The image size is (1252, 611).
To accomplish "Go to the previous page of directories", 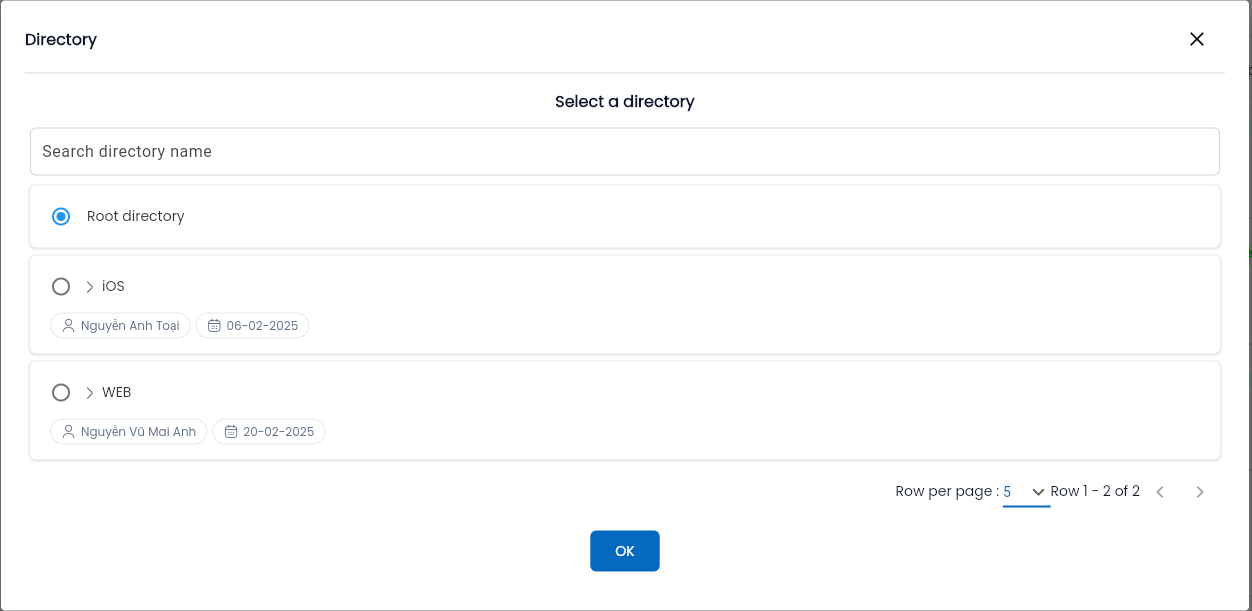I will click(x=1160, y=492).
